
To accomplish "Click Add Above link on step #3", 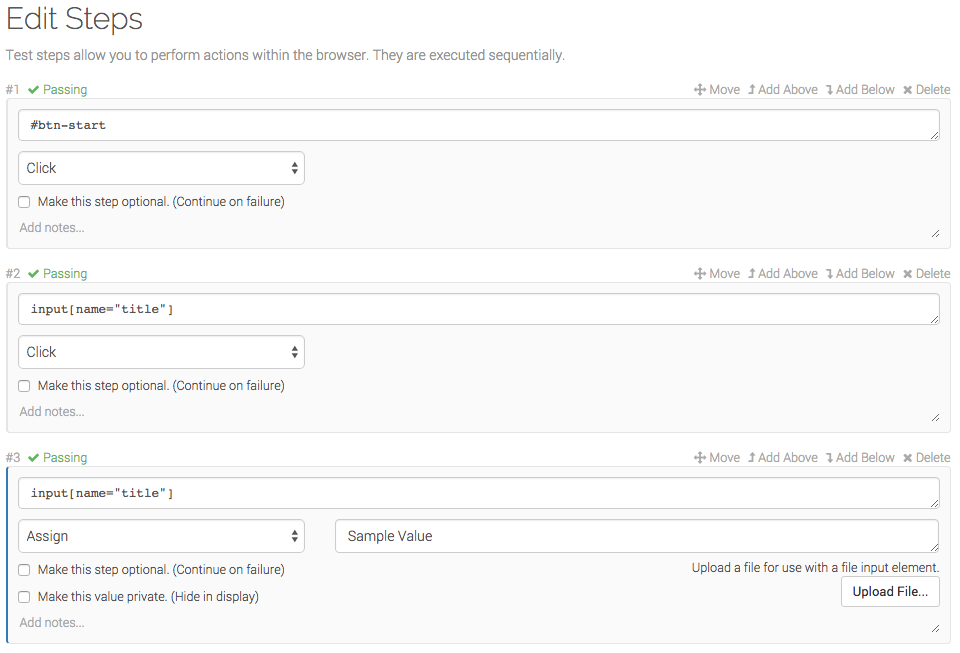I will click(783, 457).
